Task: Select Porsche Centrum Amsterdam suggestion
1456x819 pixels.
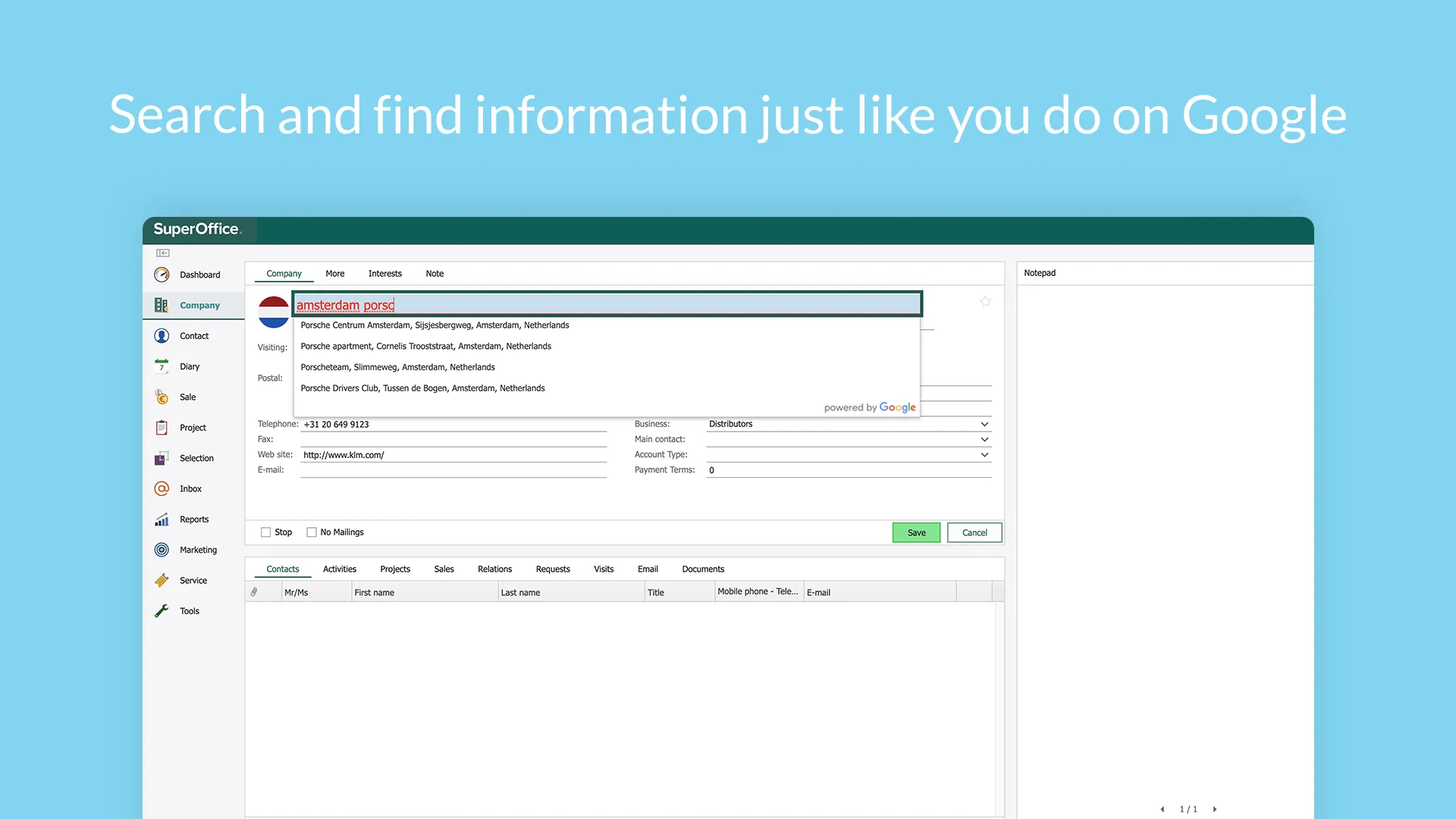Action: click(435, 325)
